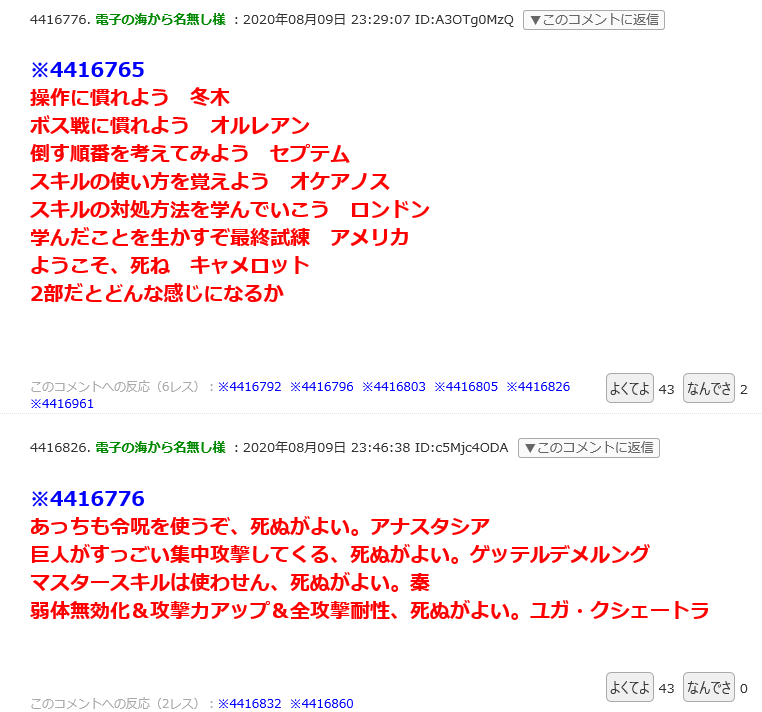
Task: Go to reaction link ※4416803
Action: pyautogui.click(x=394, y=387)
